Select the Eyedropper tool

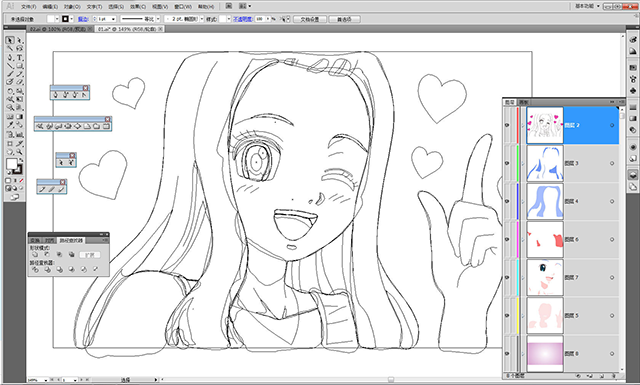click(10, 125)
